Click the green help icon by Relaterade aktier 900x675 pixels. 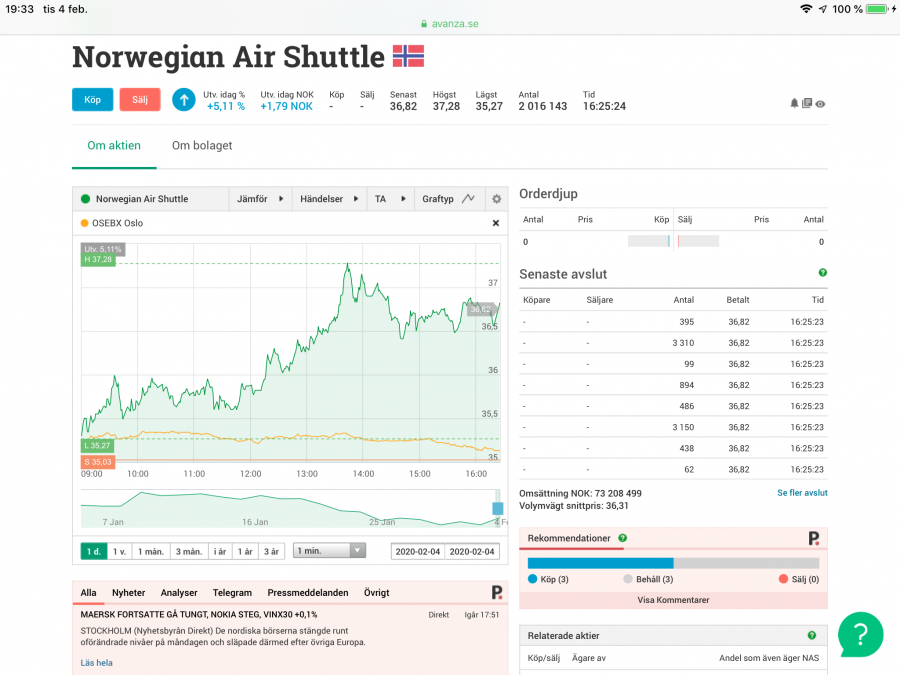click(811, 635)
